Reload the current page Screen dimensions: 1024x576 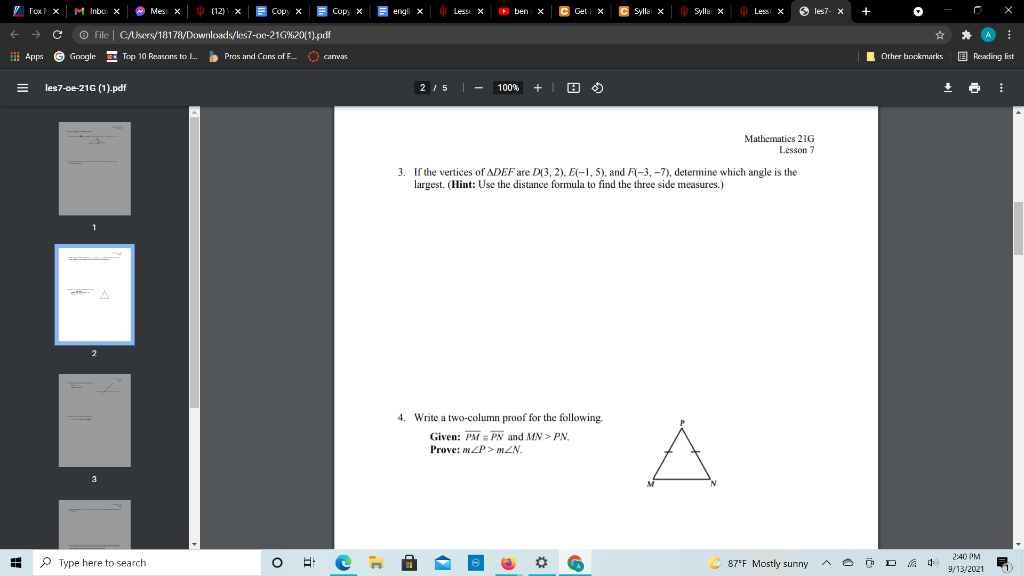57,35
